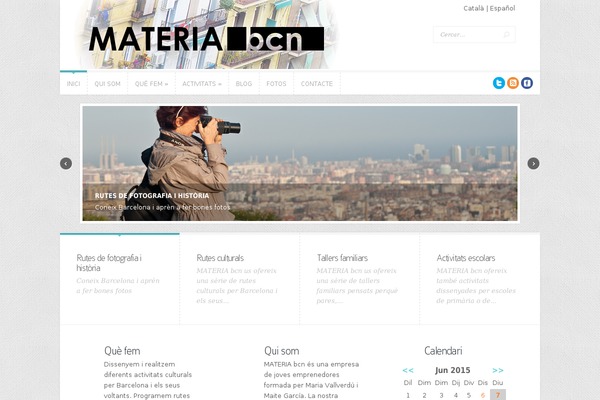Screen dimensions: 600x400
Task: Expand the Què fem menu
Action: click(x=152, y=83)
